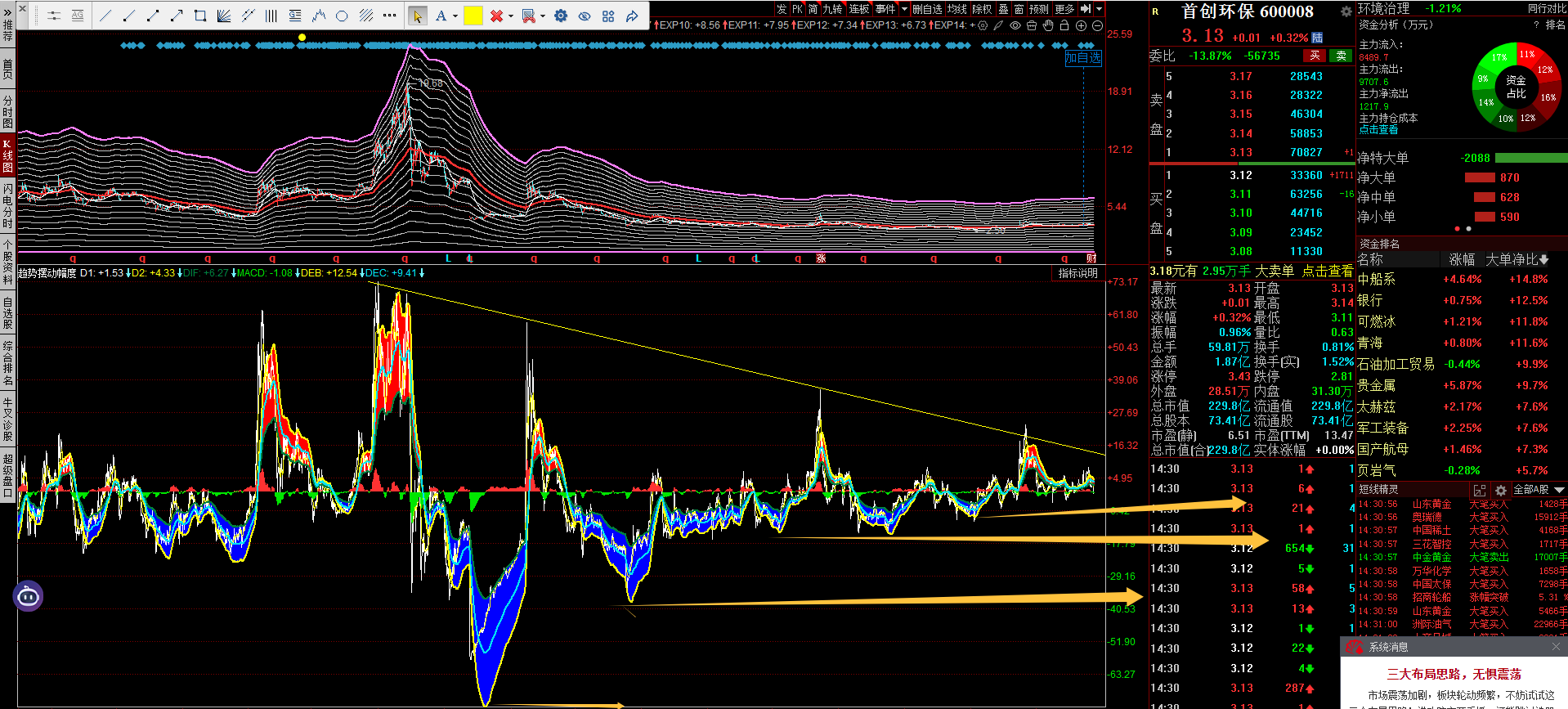
Task: Select the rectangle drawing tool
Action: tap(200, 16)
